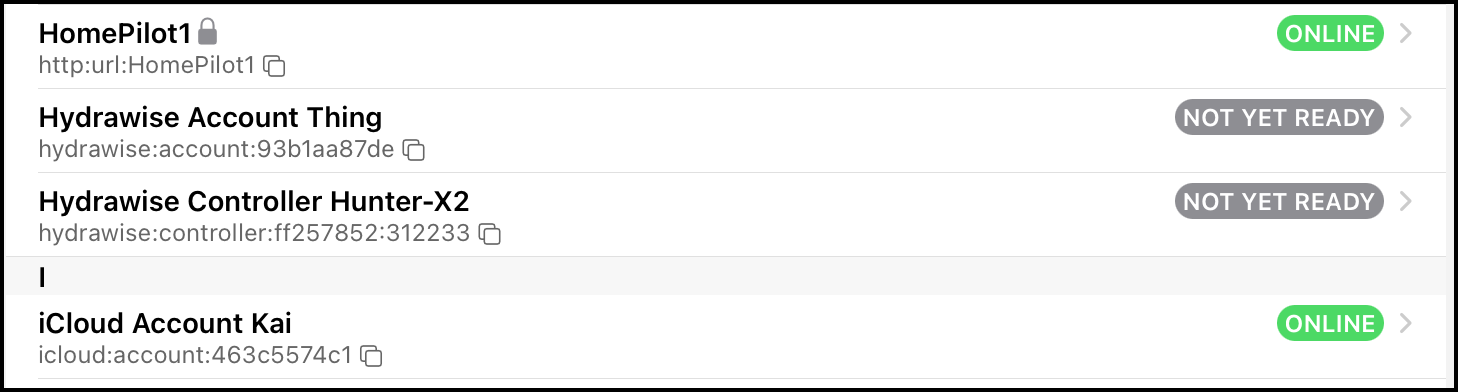The image size is (1458, 392).
Task: Select the HomePilot1 thing title
Action: [115, 33]
